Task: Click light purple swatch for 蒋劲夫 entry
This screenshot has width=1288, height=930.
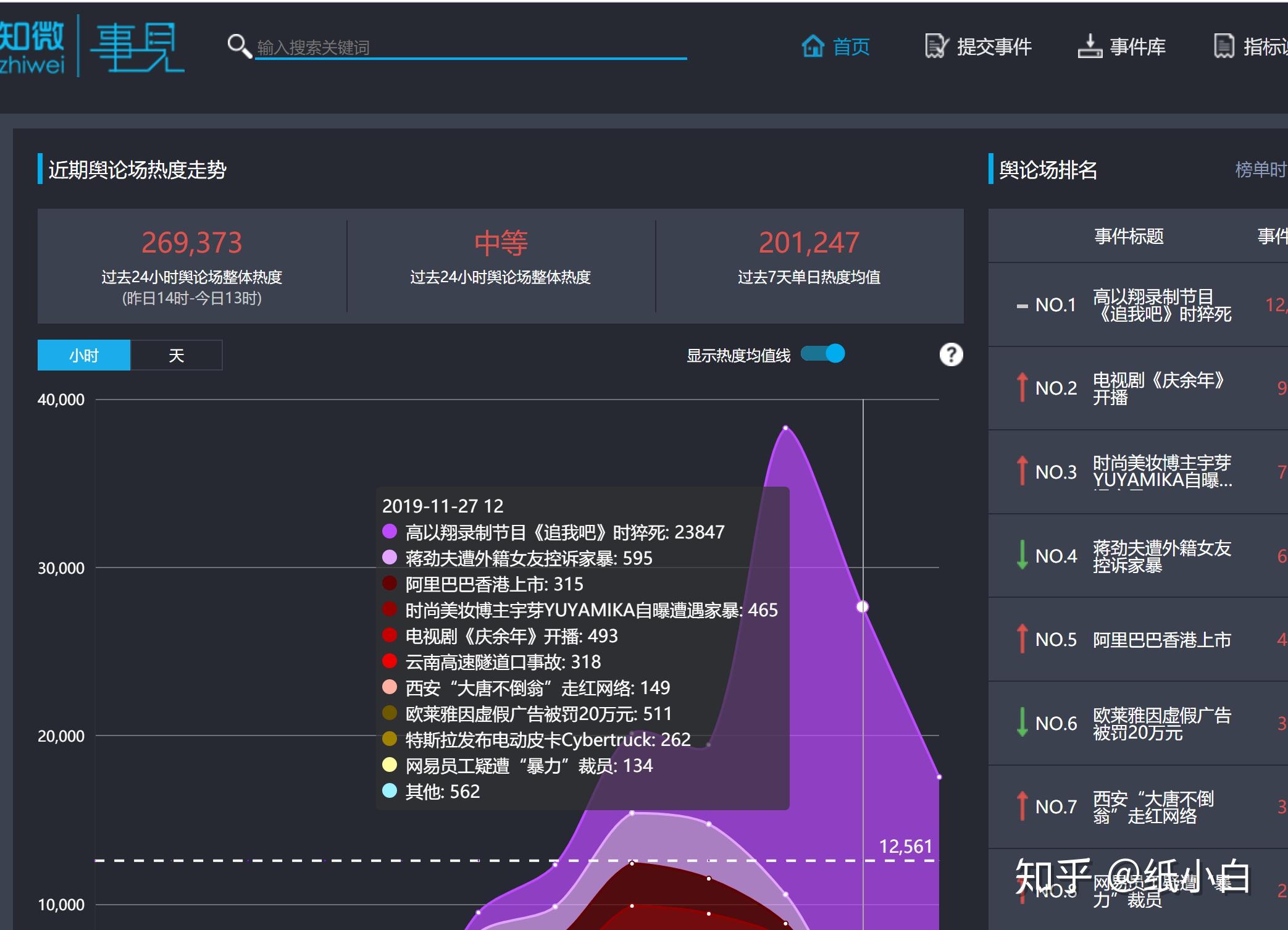Action: [x=390, y=558]
